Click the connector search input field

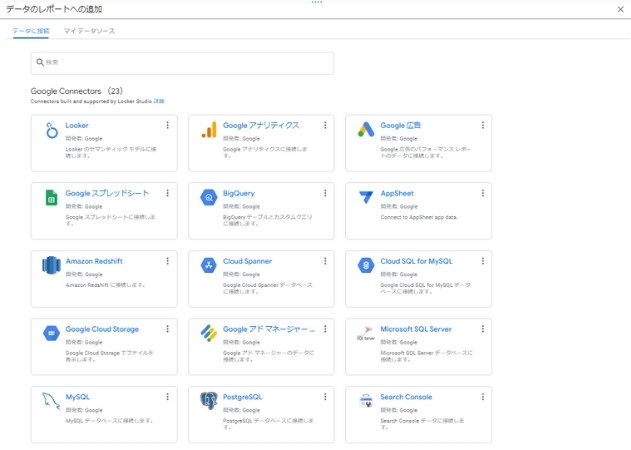point(182,63)
